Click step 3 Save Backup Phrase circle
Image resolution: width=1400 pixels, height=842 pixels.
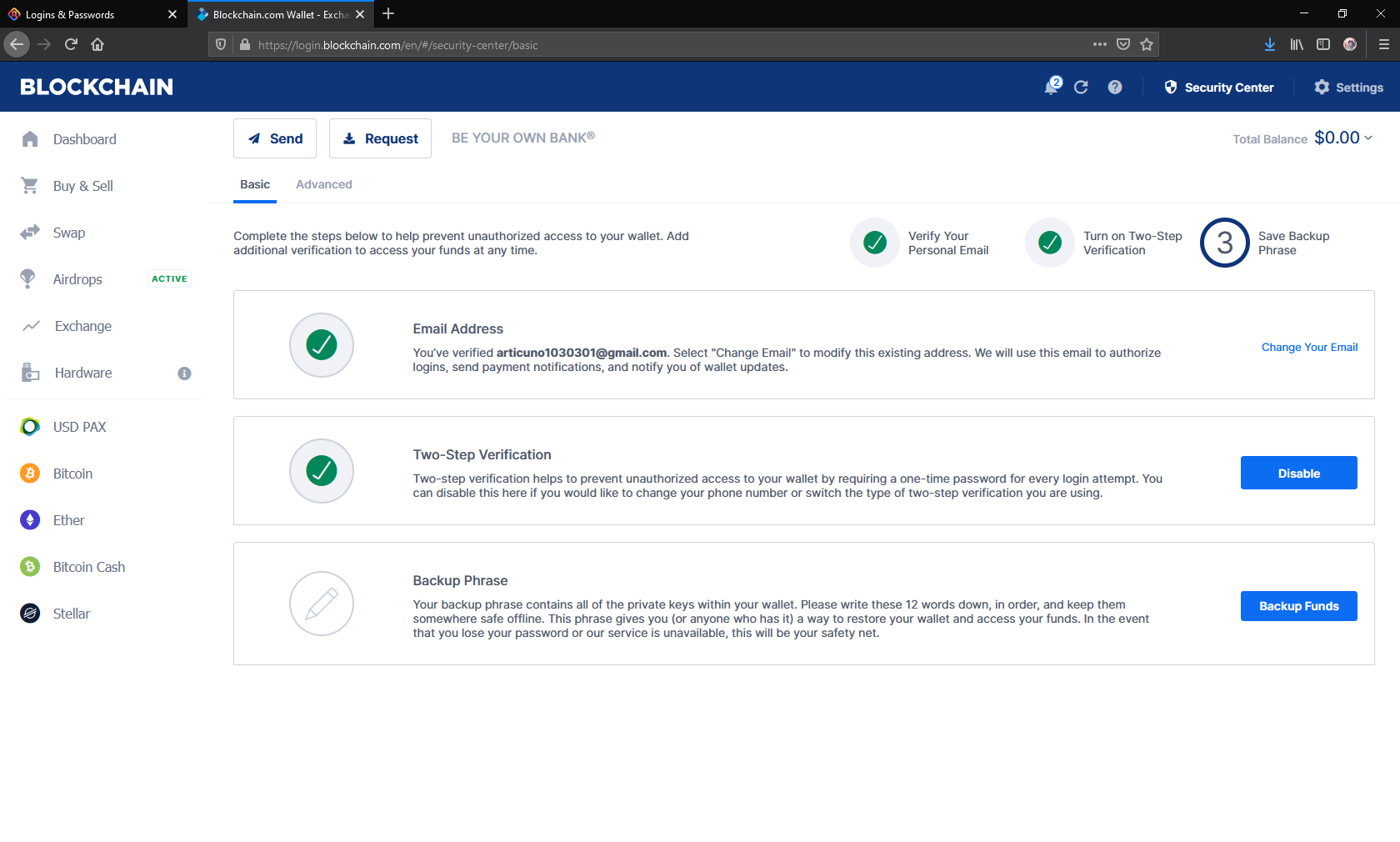coord(1225,243)
